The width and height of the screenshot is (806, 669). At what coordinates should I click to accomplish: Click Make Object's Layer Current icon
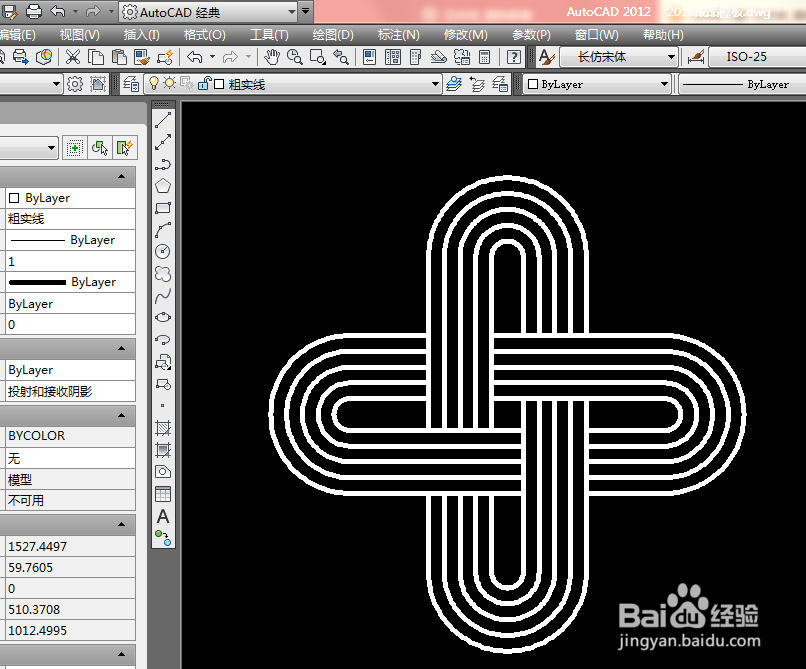click(454, 84)
